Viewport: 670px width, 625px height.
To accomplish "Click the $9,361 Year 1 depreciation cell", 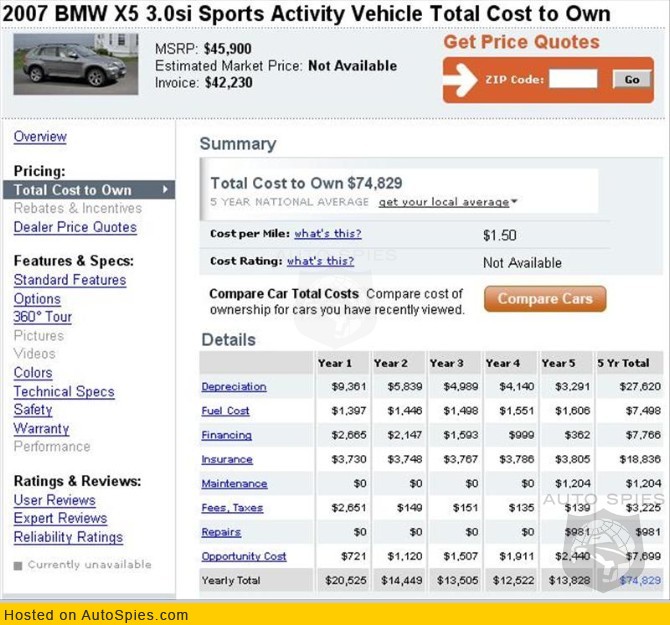I will pyautogui.click(x=349, y=387).
